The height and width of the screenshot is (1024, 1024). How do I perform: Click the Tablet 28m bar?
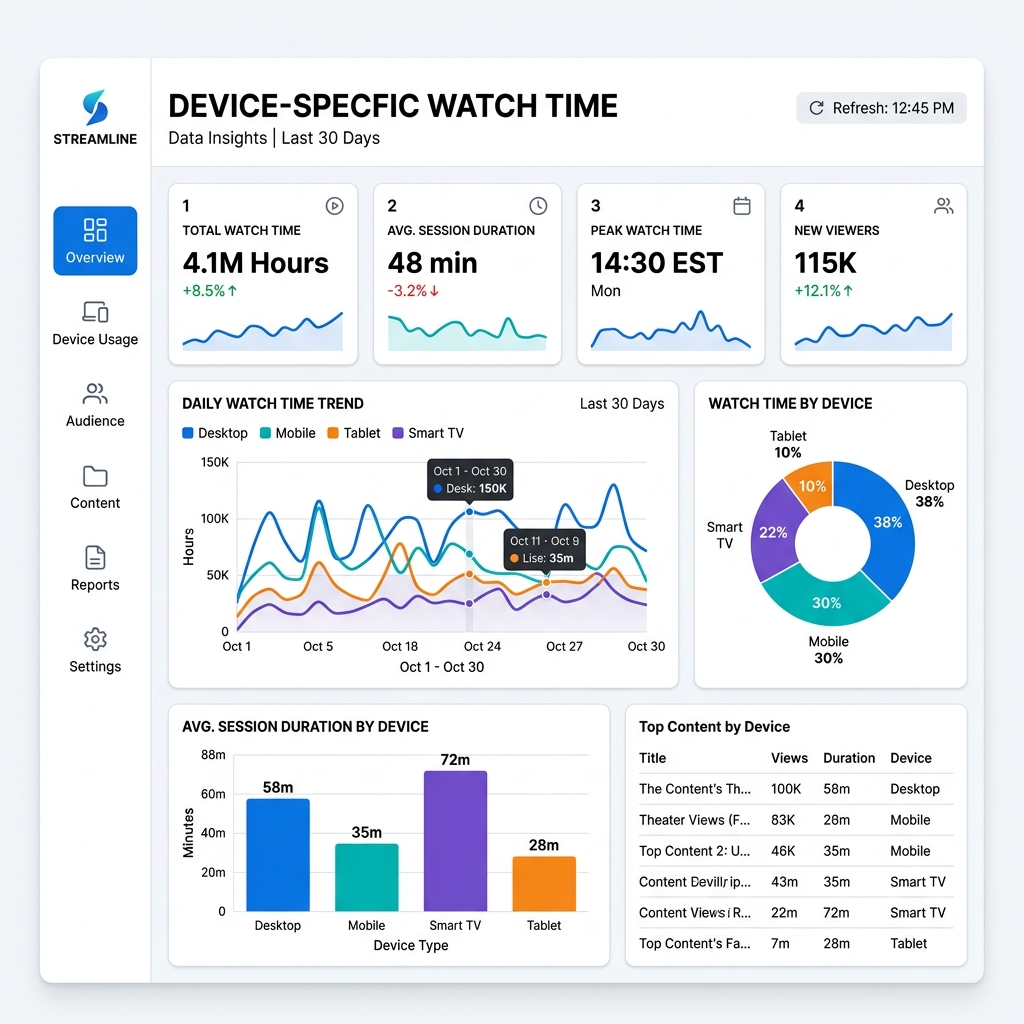click(544, 884)
